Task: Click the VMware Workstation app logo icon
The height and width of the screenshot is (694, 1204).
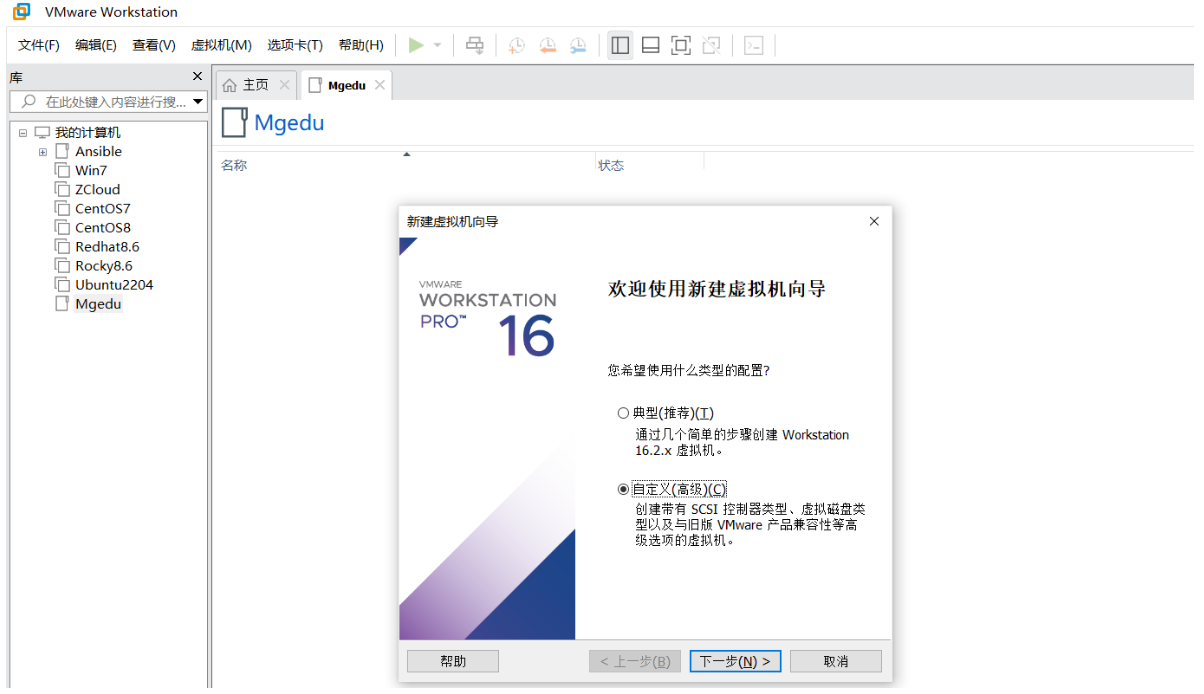Action: click(x=21, y=12)
